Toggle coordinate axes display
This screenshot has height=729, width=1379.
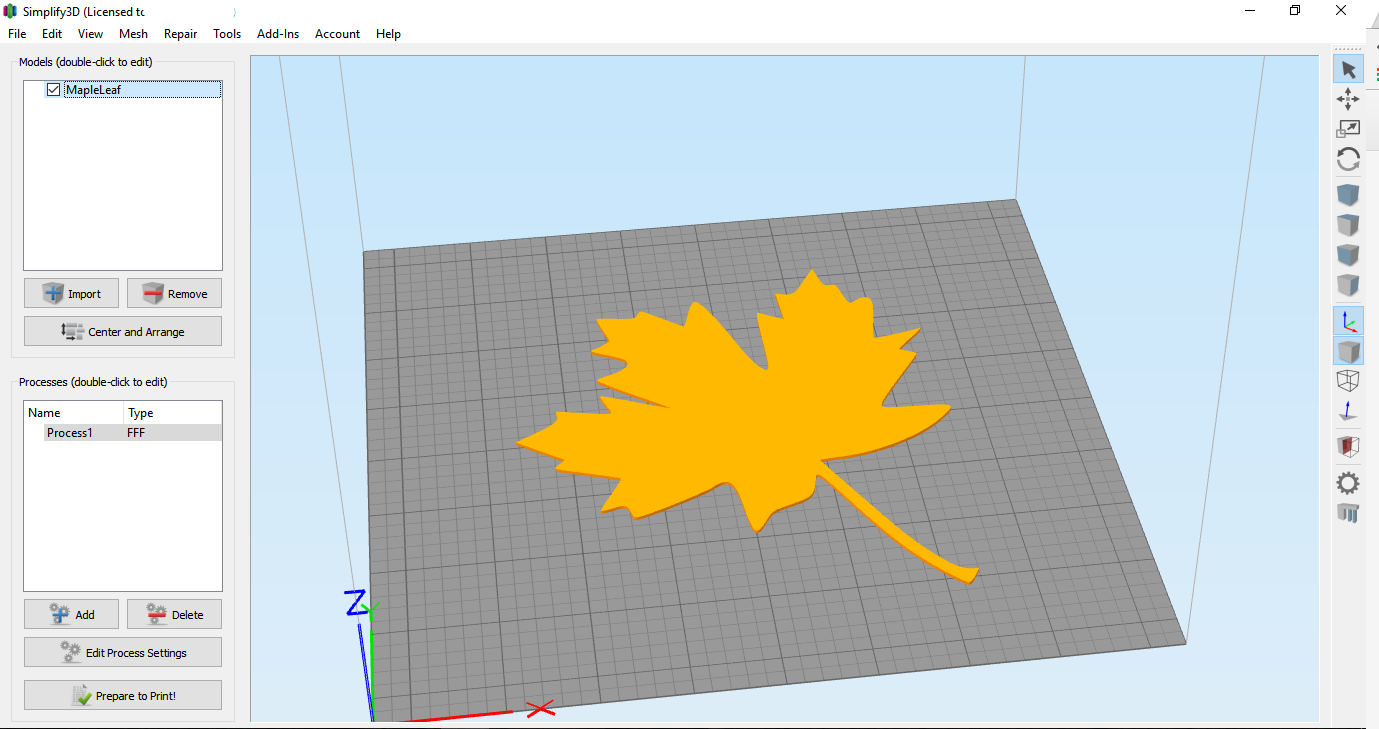click(x=1348, y=321)
